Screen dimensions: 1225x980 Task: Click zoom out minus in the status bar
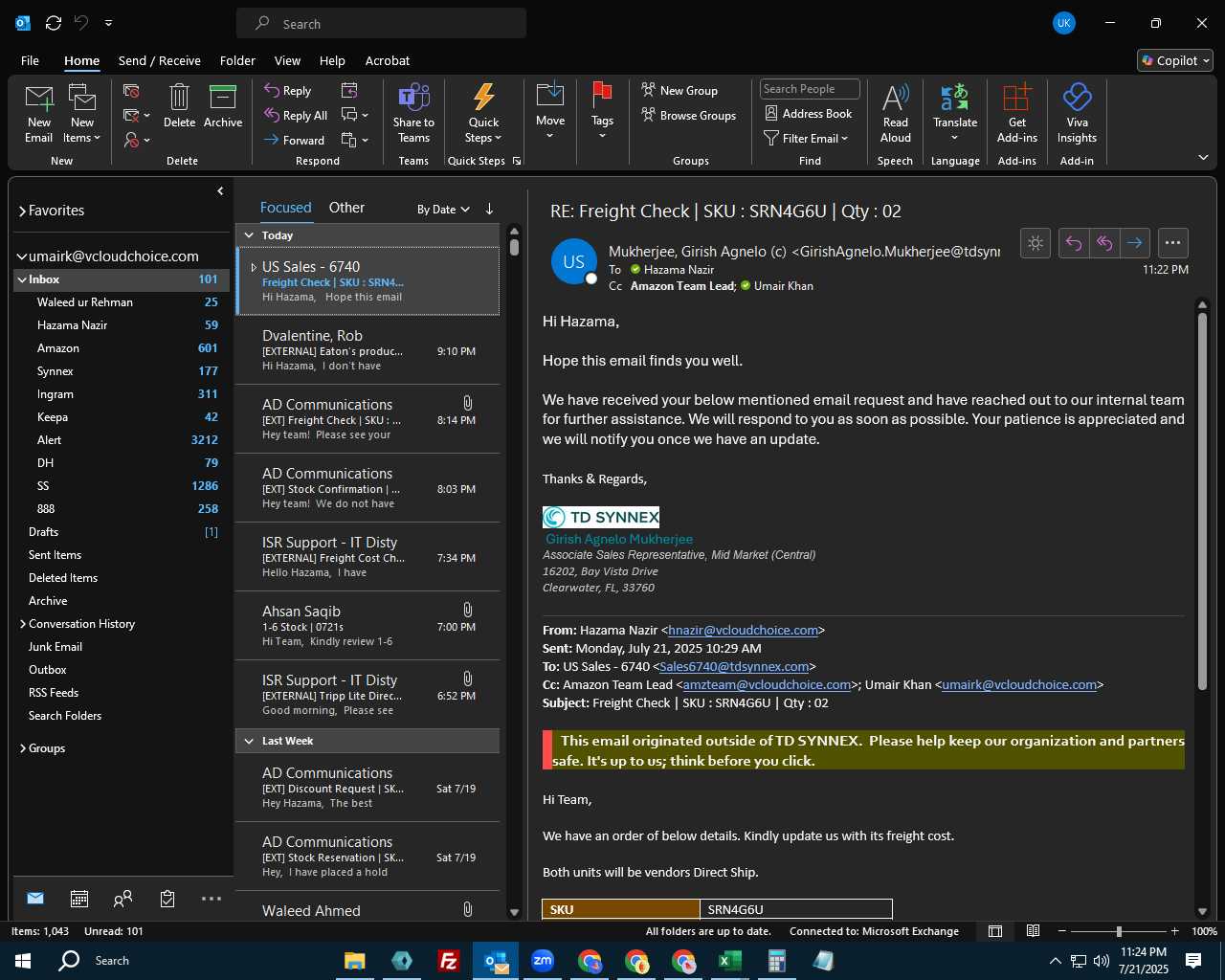(1062, 931)
